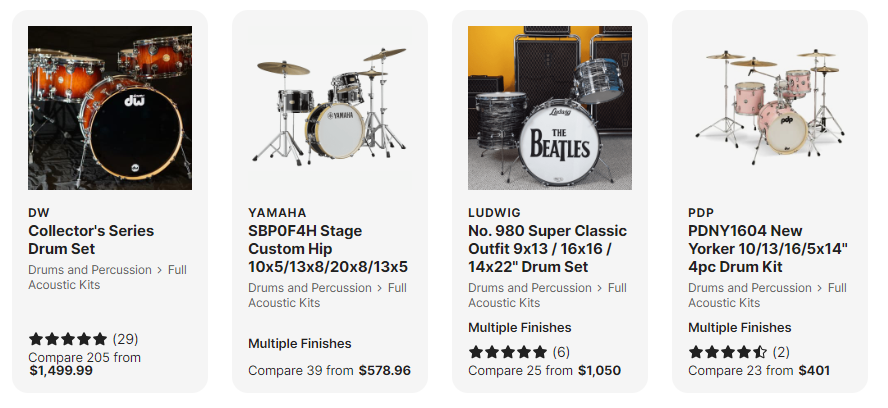Click the (29) review count on DW card
Image resolution: width=888 pixels, height=408 pixels.
pyautogui.click(x=125, y=339)
